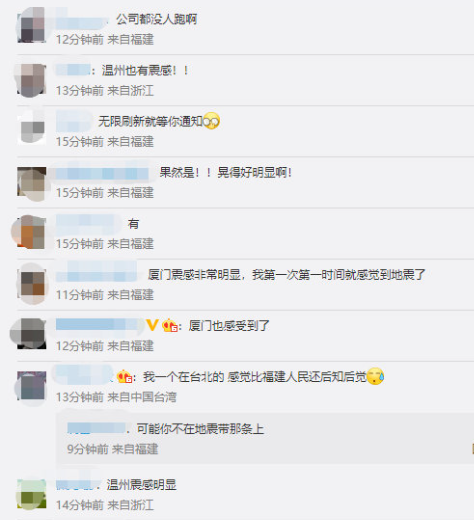Screen dimensions: 474x520
Task: Open avatar beside 无限刷新就等你通知 comment
Action: [x=32, y=128]
